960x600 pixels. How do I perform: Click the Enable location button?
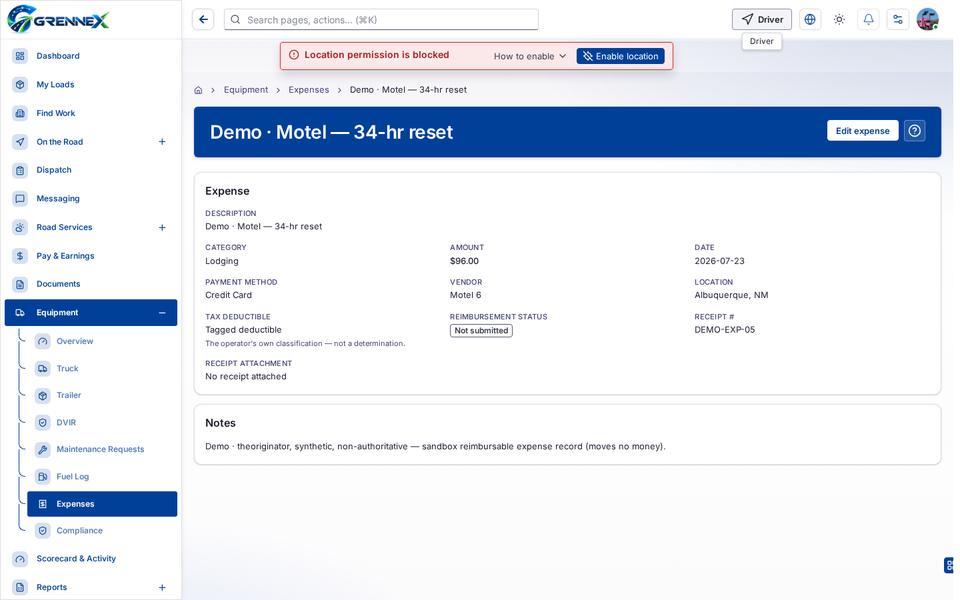(620, 56)
